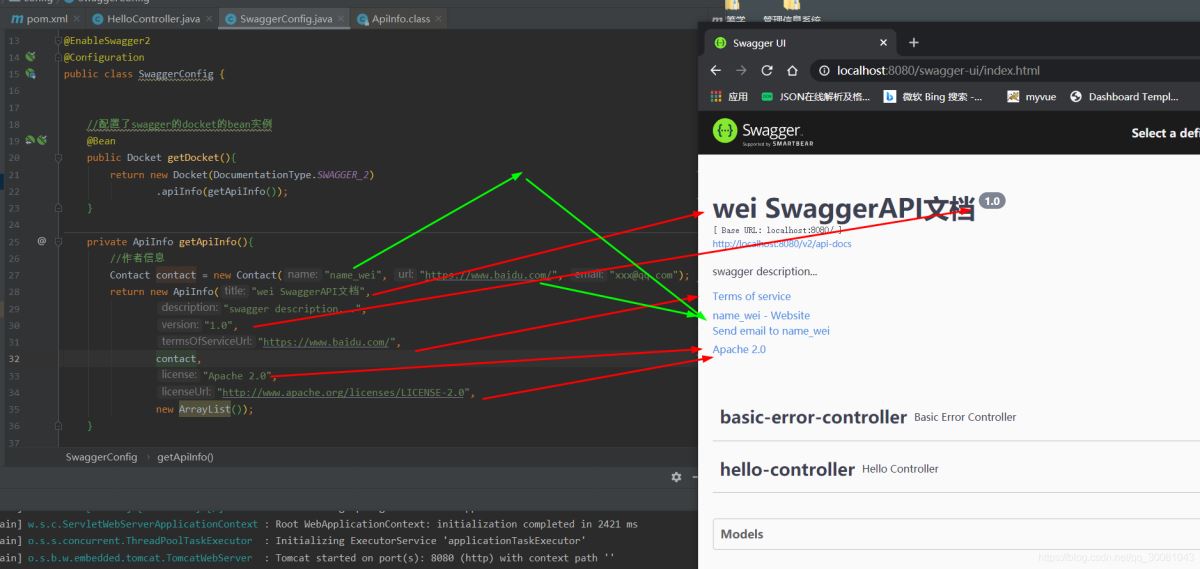Switch to the HelloController.java tab

145,19
